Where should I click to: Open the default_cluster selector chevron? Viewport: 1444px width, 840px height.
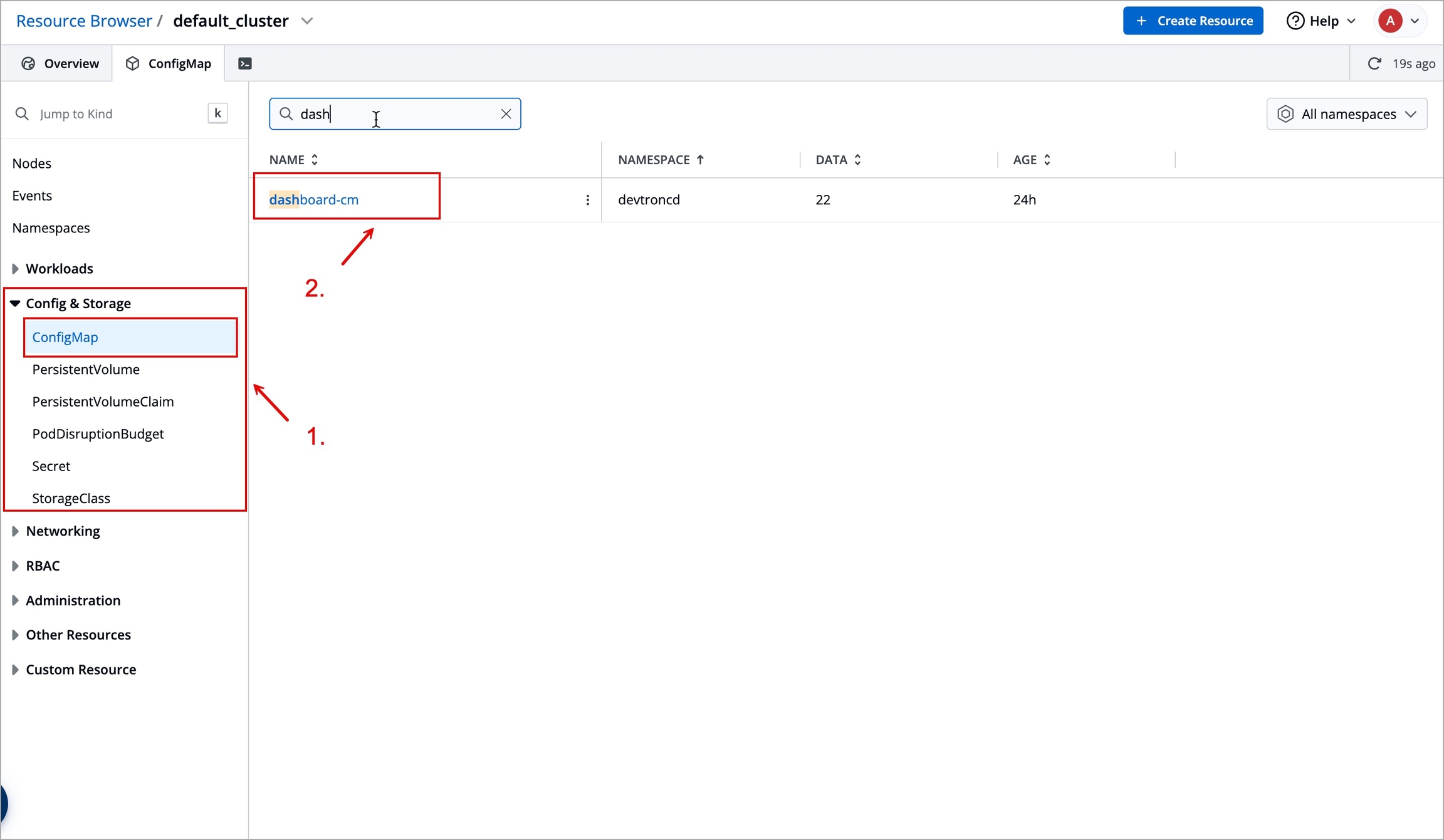click(x=307, y=21)
